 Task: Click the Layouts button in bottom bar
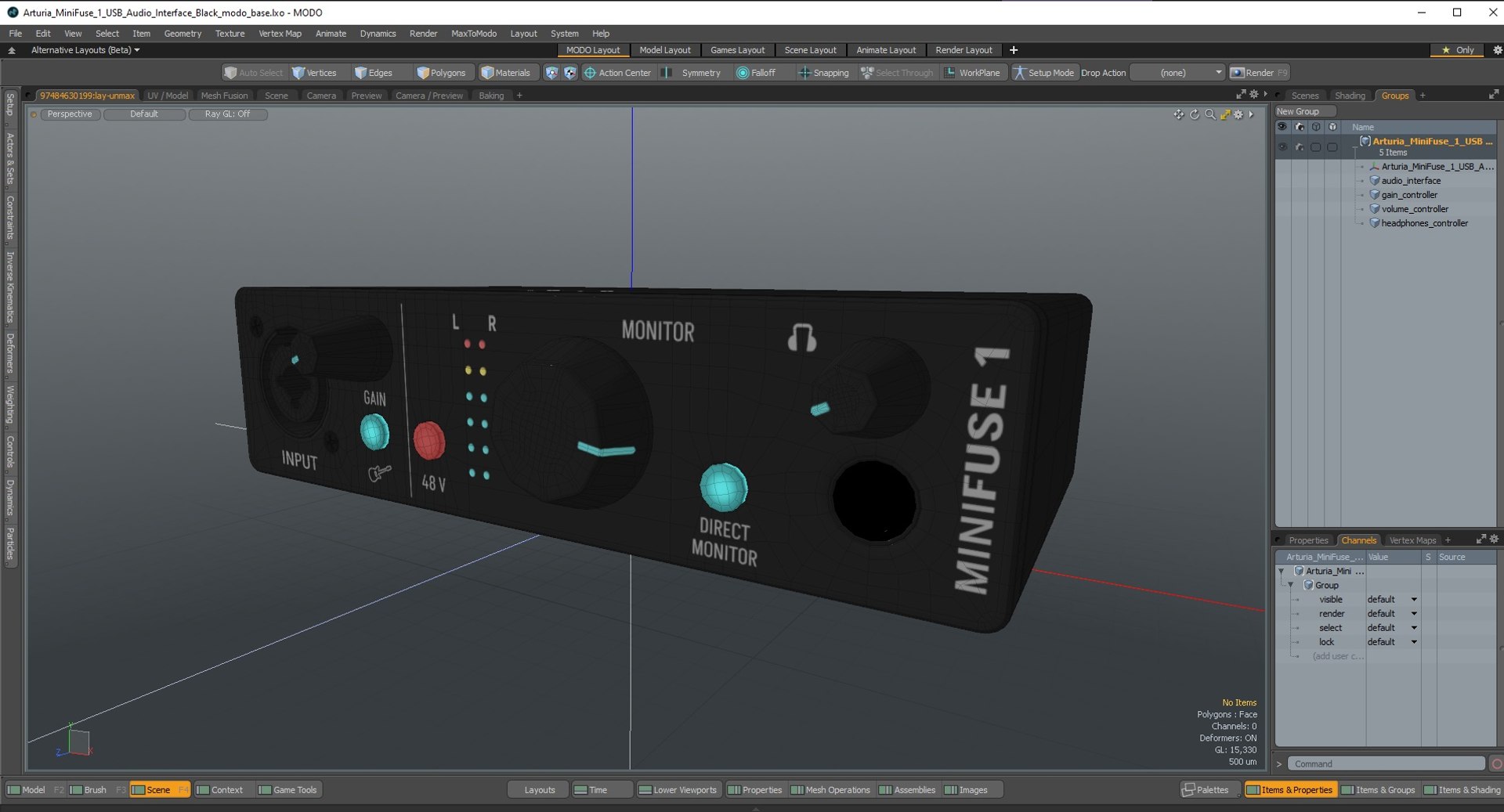click(540, 790)
